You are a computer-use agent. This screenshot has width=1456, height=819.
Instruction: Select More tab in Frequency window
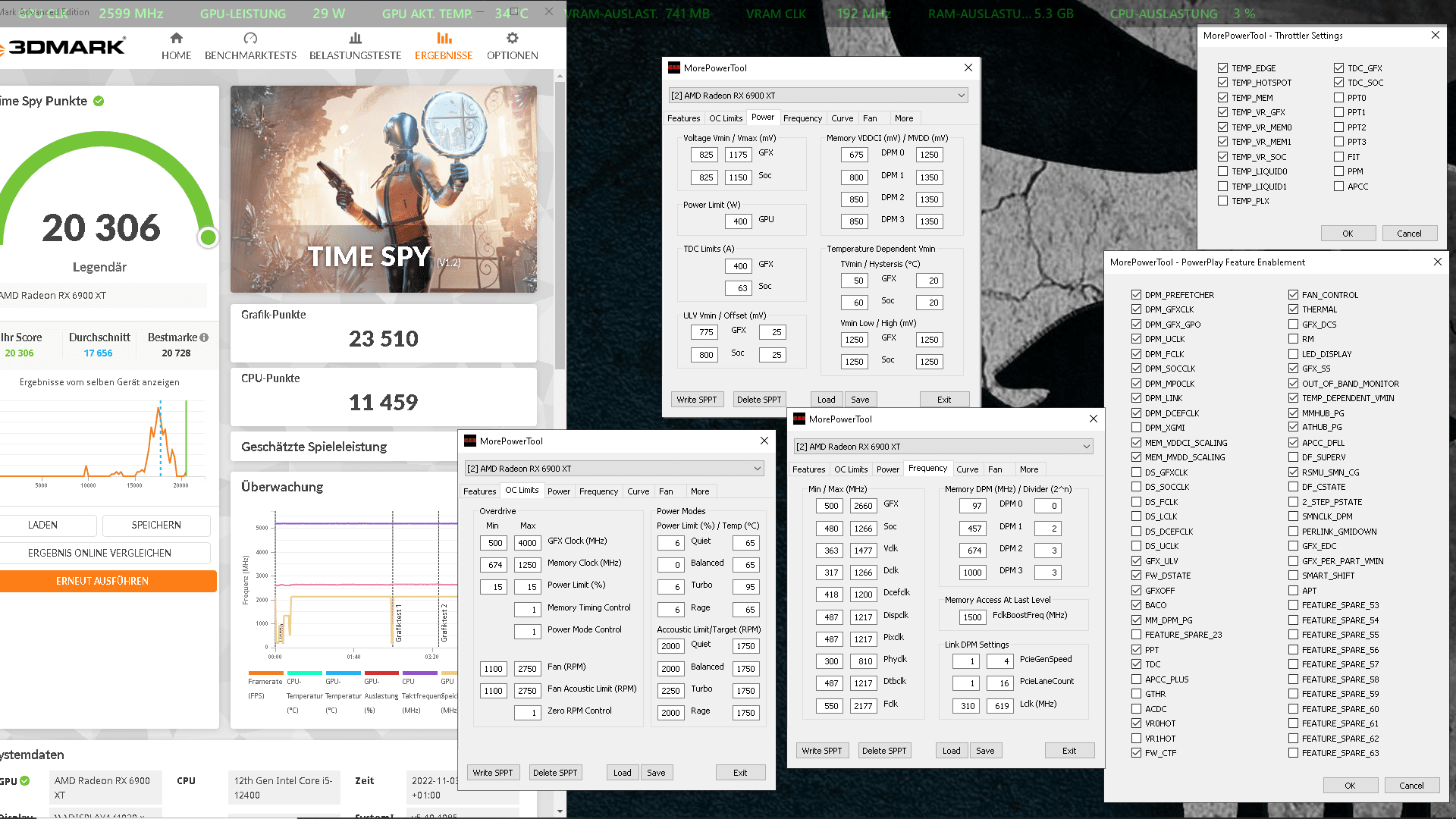(1029, 469)
